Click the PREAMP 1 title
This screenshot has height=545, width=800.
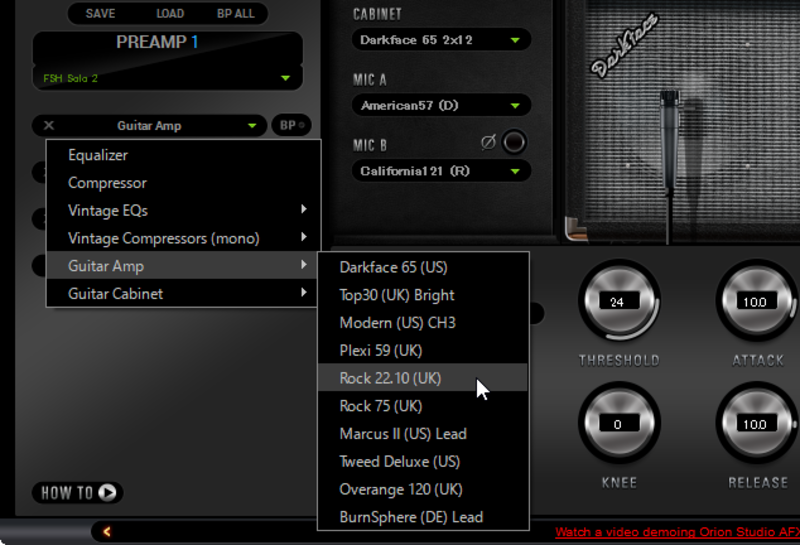157,42
